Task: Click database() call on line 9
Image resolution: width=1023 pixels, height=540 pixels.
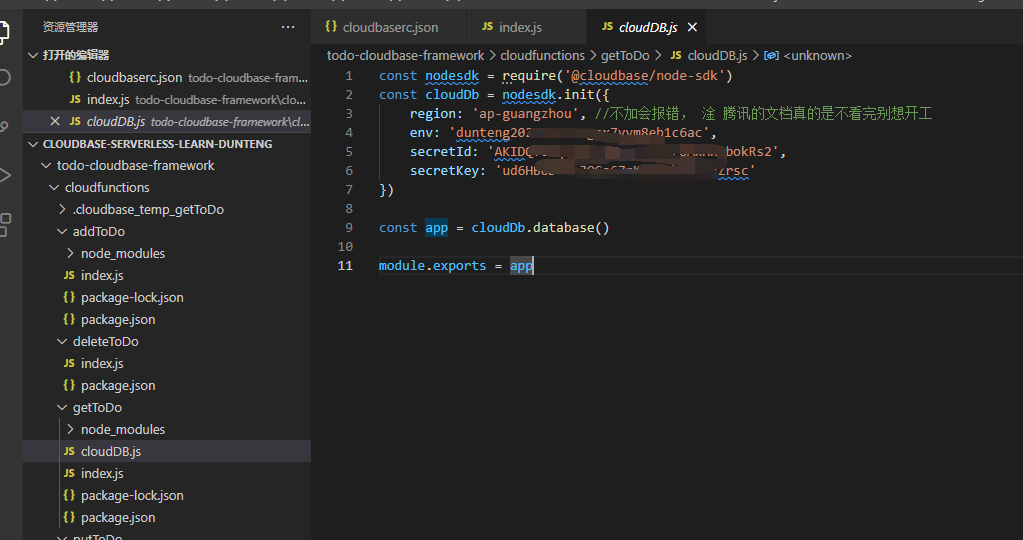Action: (572, 228)
